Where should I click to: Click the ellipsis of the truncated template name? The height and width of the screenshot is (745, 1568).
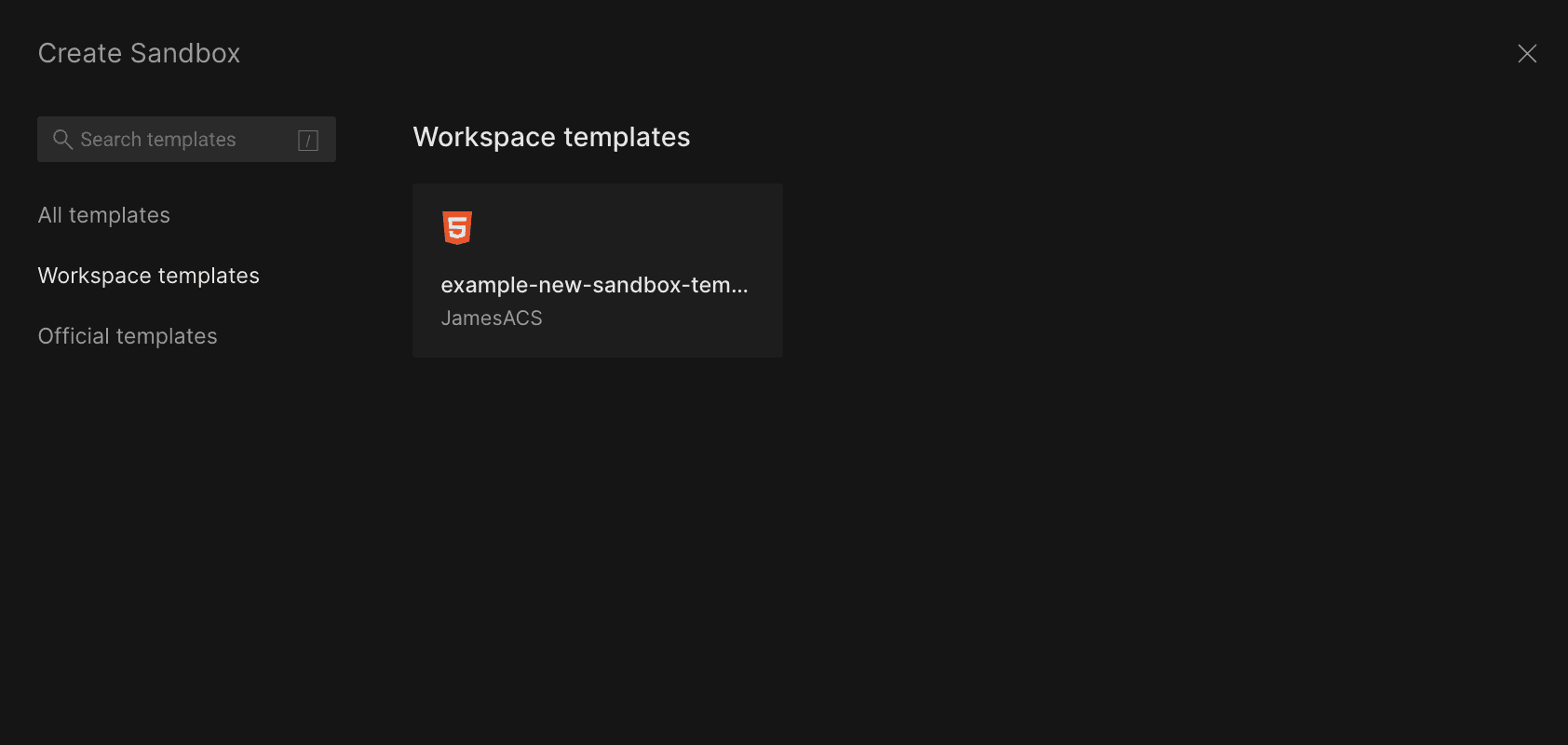pyautogui.click(x=739, y=287)
